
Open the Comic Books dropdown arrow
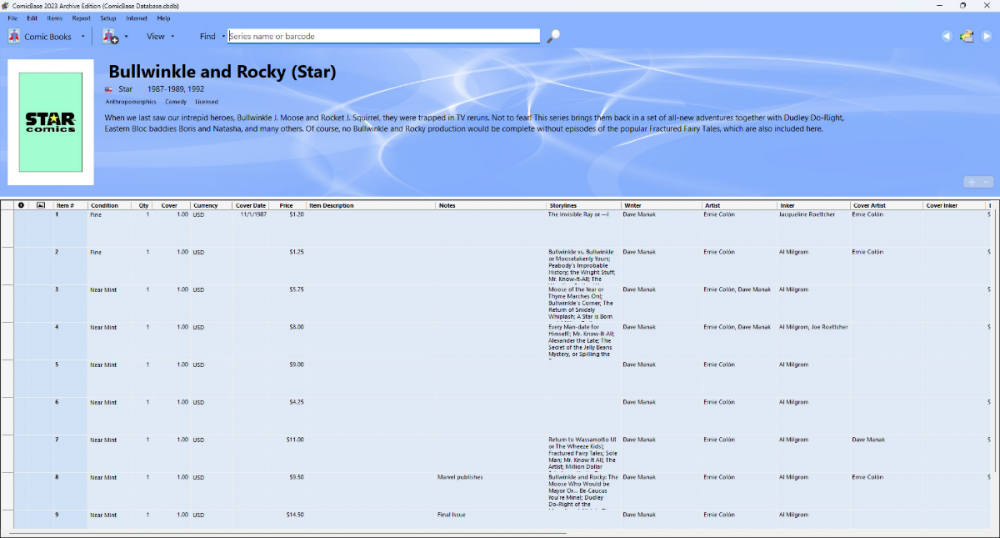coord(83,36)
